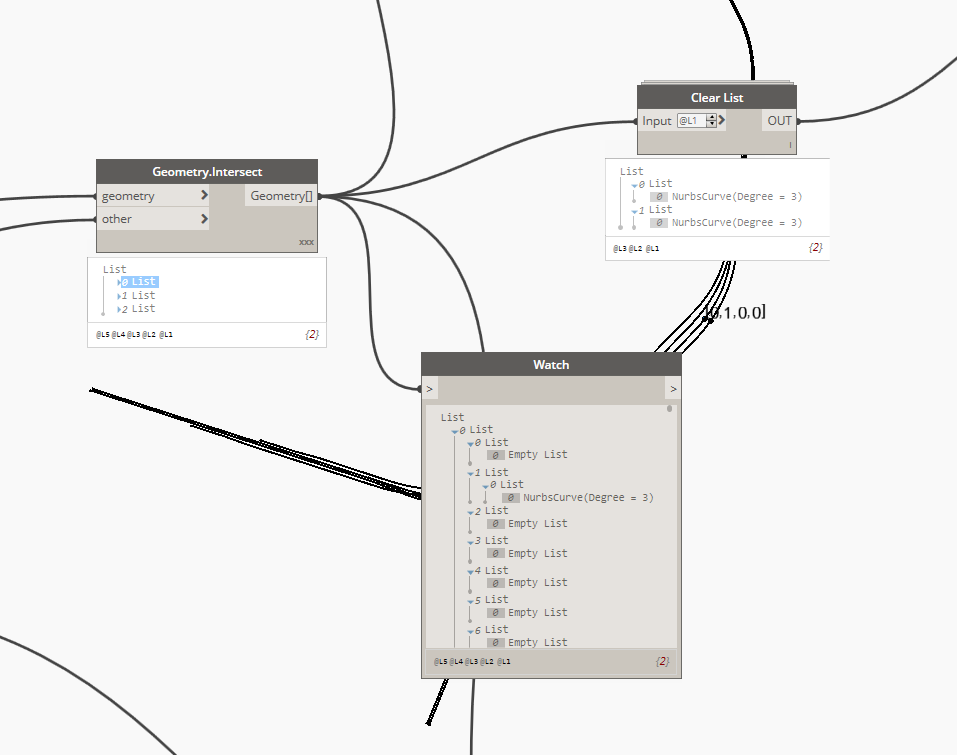
Task: Collapse '0 List' in Clear List preview
Action: [634, 185]
